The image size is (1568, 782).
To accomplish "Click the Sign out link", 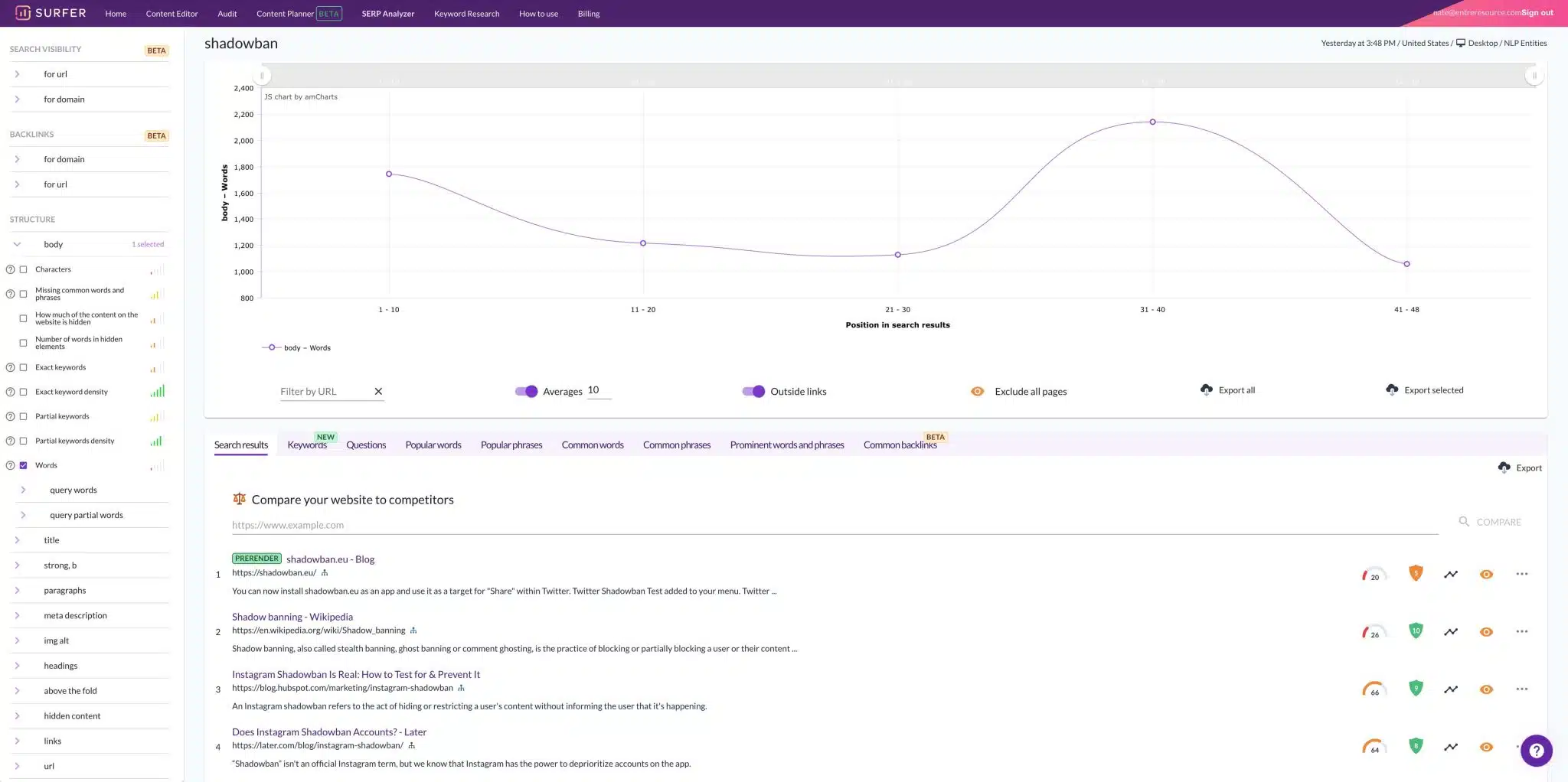I will 1537,12.
